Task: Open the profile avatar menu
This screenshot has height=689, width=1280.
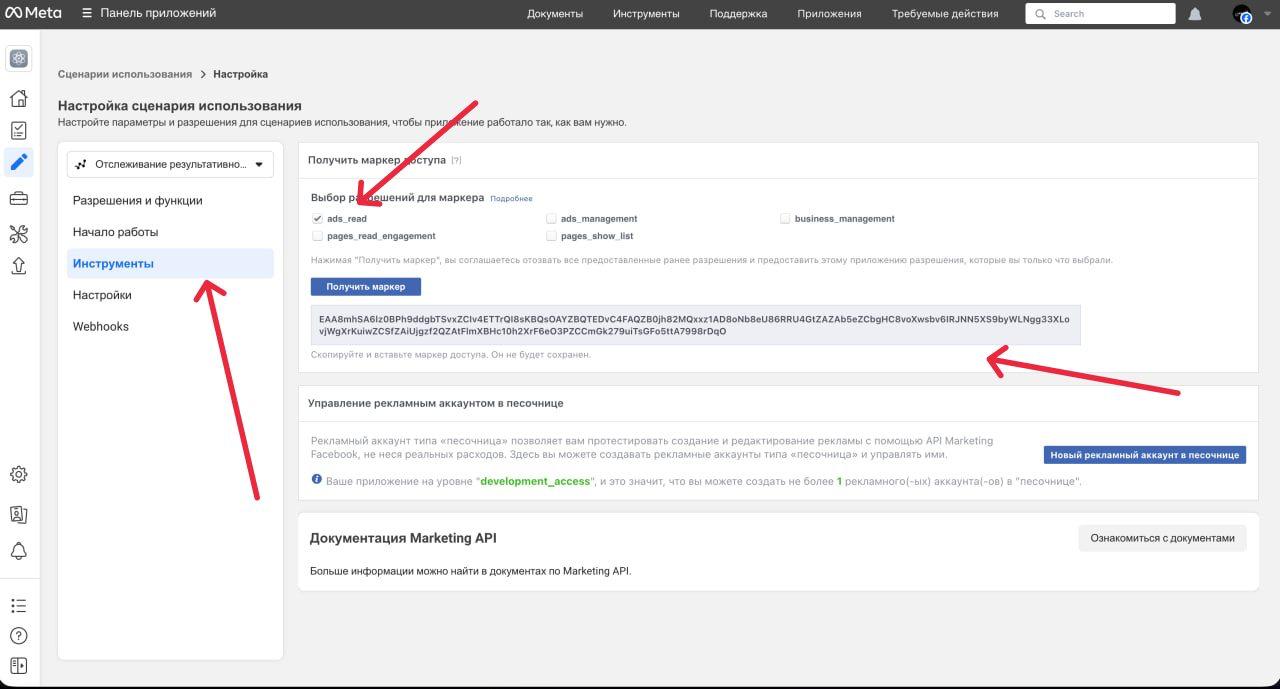Action: pos(1242,14)
